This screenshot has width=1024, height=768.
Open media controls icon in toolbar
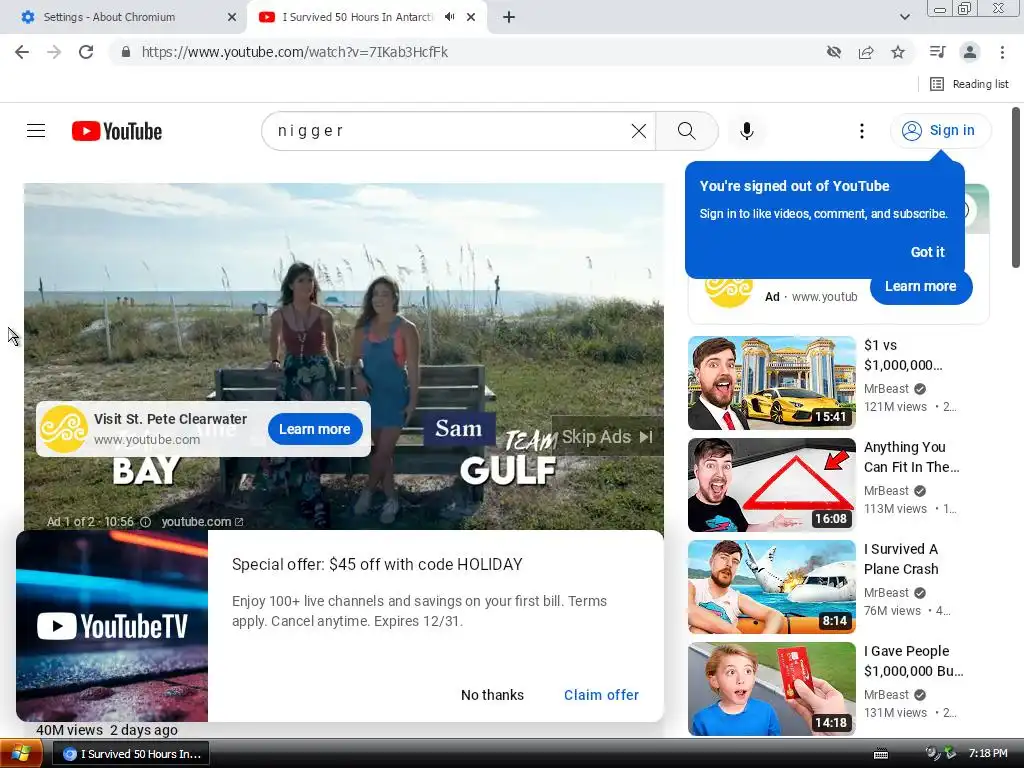938,52
